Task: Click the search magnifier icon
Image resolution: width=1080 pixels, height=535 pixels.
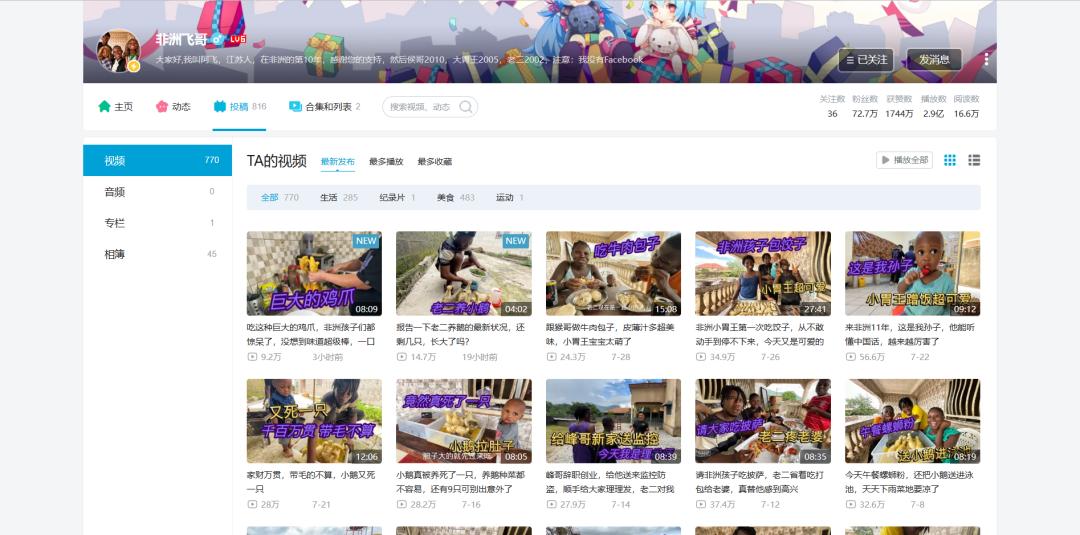Action: (x=466, y=107)
